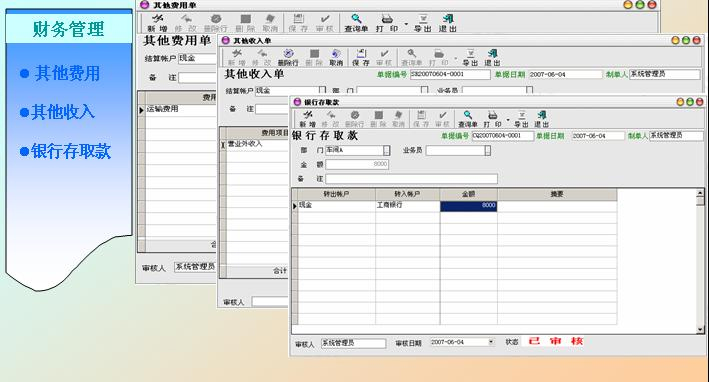Screen dimensions: 709x382
Task: Click 打印 in the 其他费用单 toolbar
Action: [x=387, y=23]
